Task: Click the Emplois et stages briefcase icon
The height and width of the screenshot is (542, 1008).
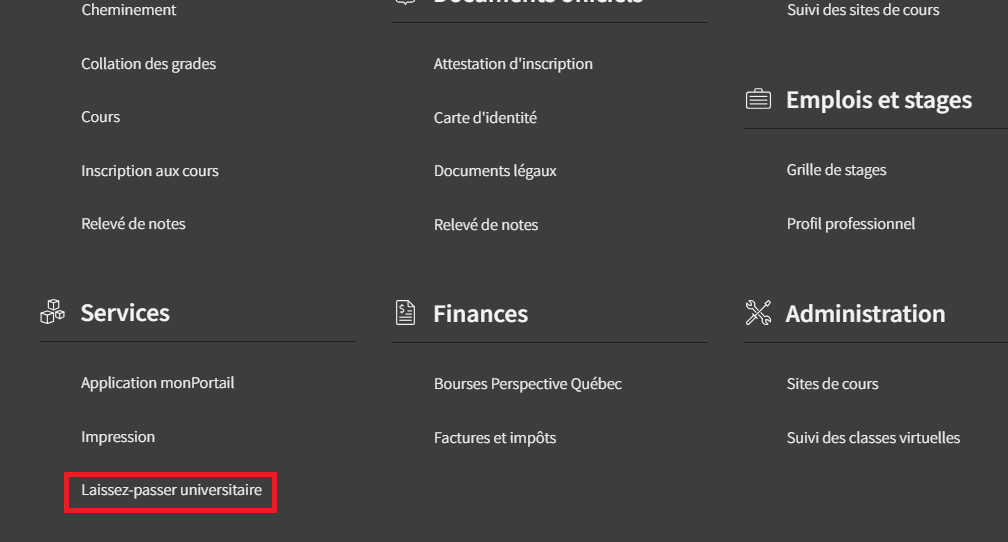Action: pos(758,99)
